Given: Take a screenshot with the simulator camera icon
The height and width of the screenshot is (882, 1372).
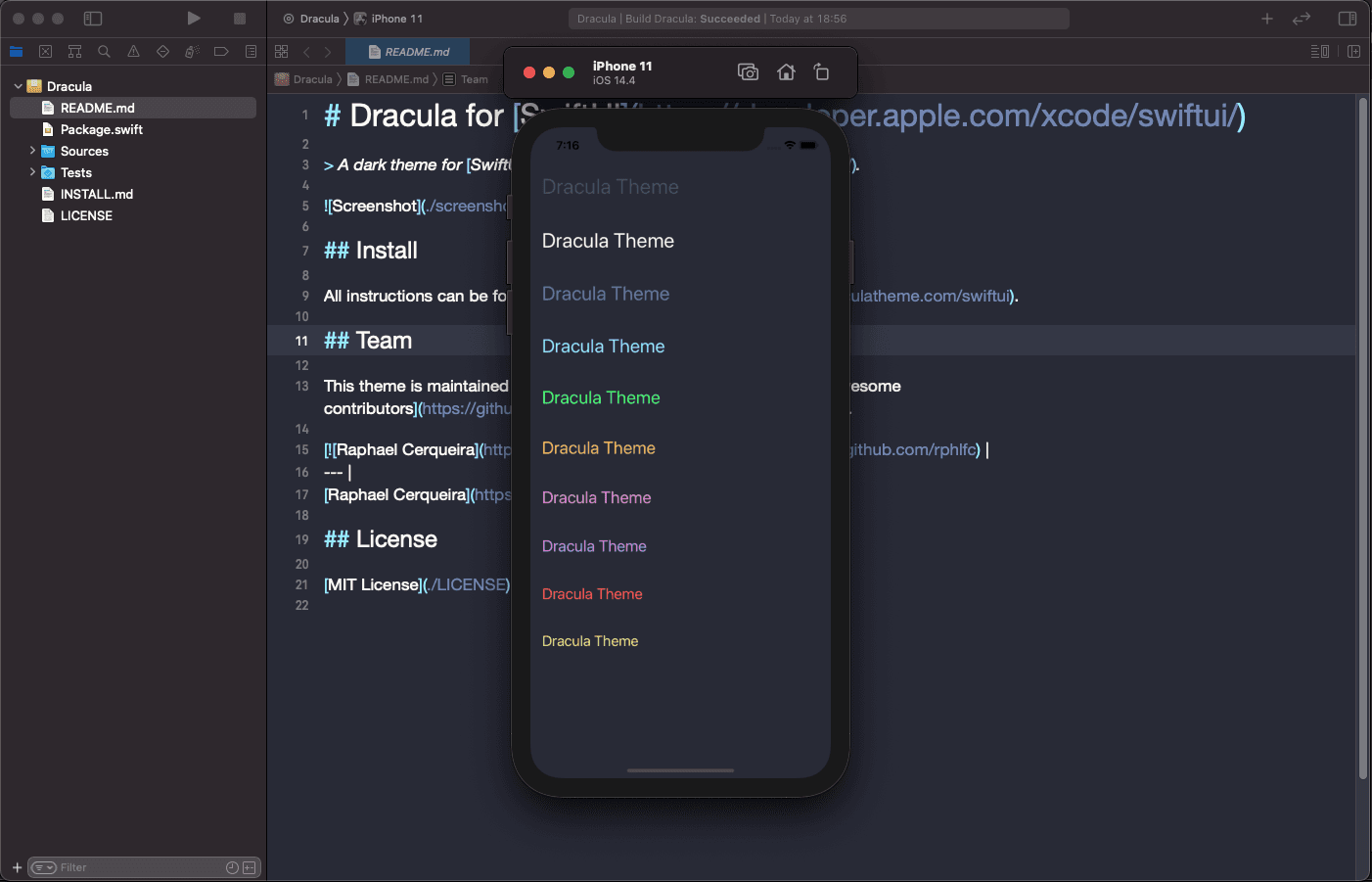Looking at the screenshot, I should click(748, 71).
